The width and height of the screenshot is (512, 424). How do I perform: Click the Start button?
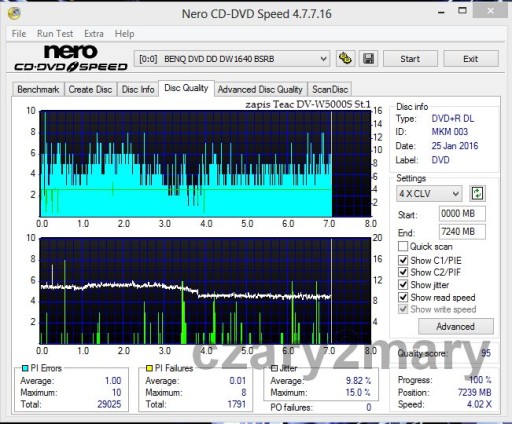tap(410, 59)
